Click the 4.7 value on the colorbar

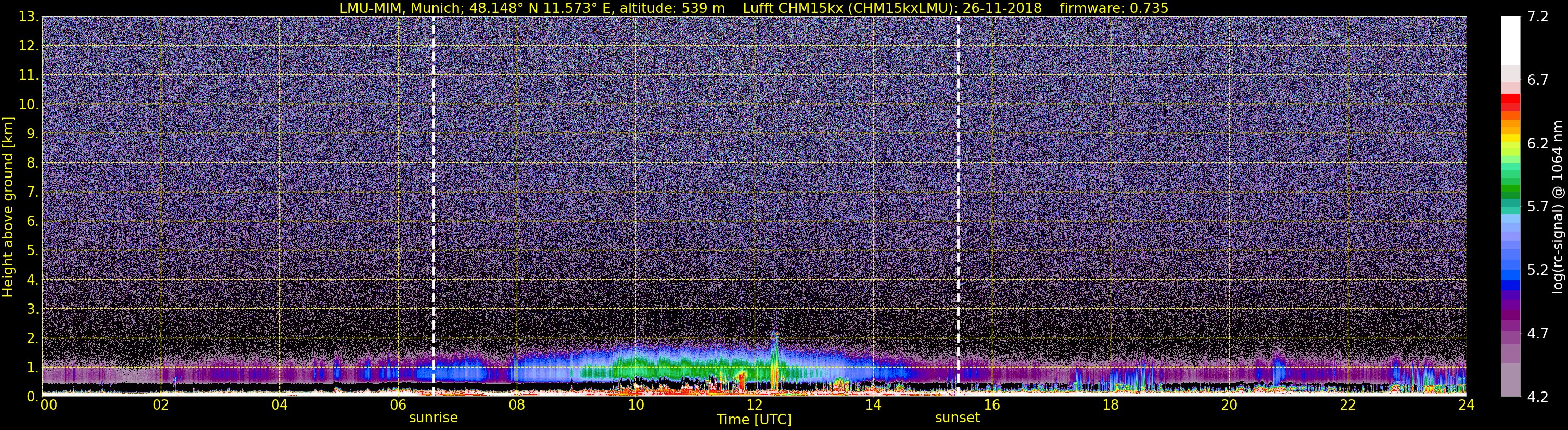[x=1538, y=333]
